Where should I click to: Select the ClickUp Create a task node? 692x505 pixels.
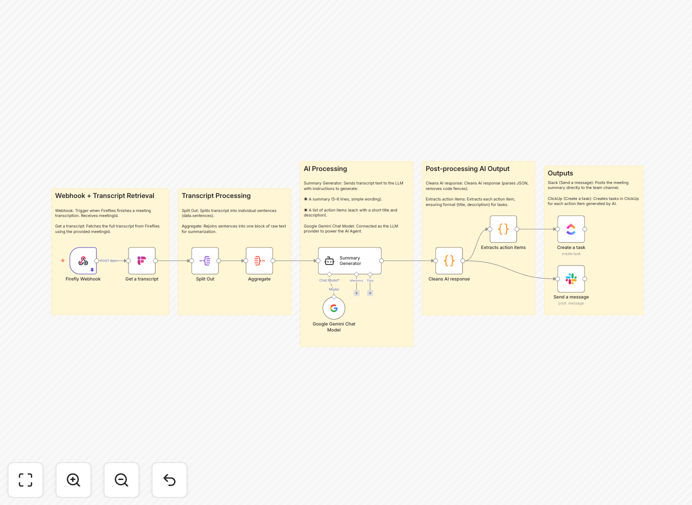click(571, 229)
